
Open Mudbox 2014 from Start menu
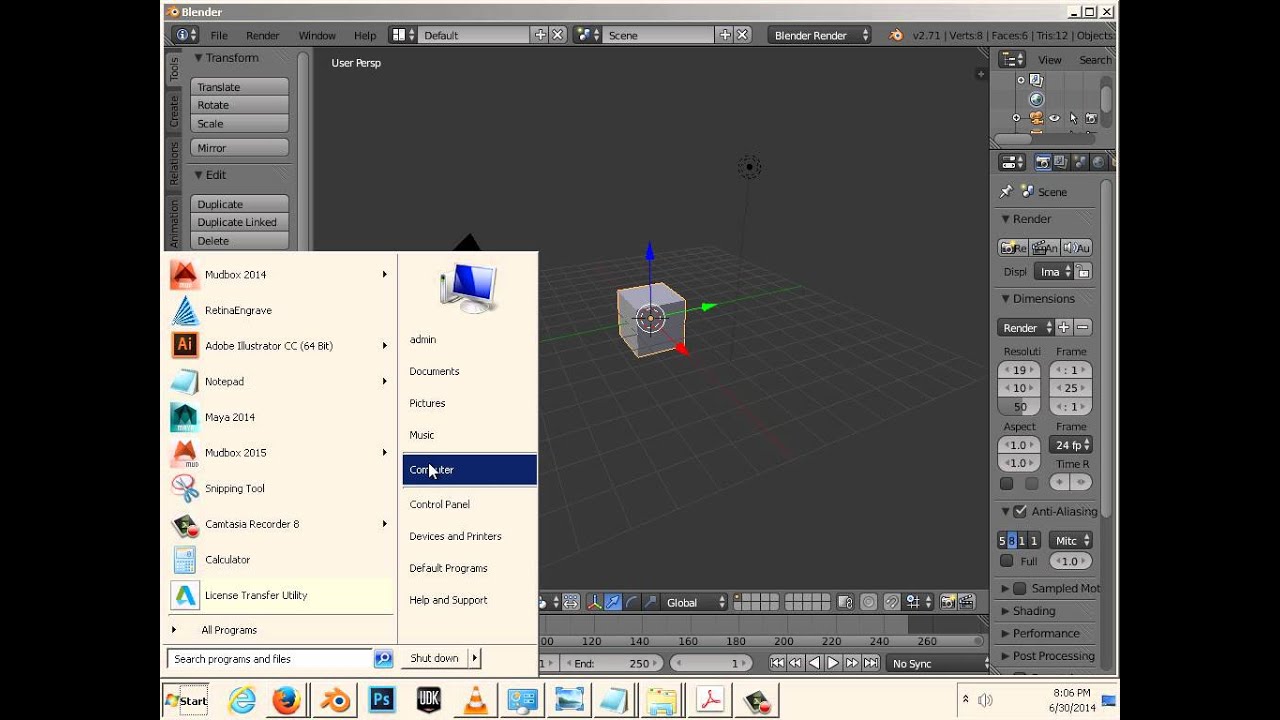280,274
